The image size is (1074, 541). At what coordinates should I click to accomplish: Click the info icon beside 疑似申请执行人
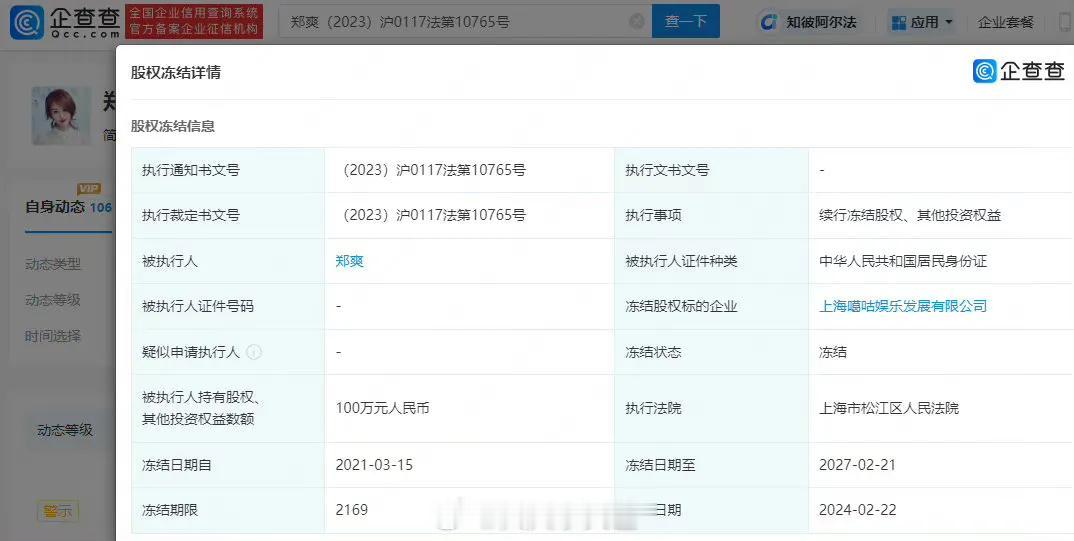(x=253, y=352)
